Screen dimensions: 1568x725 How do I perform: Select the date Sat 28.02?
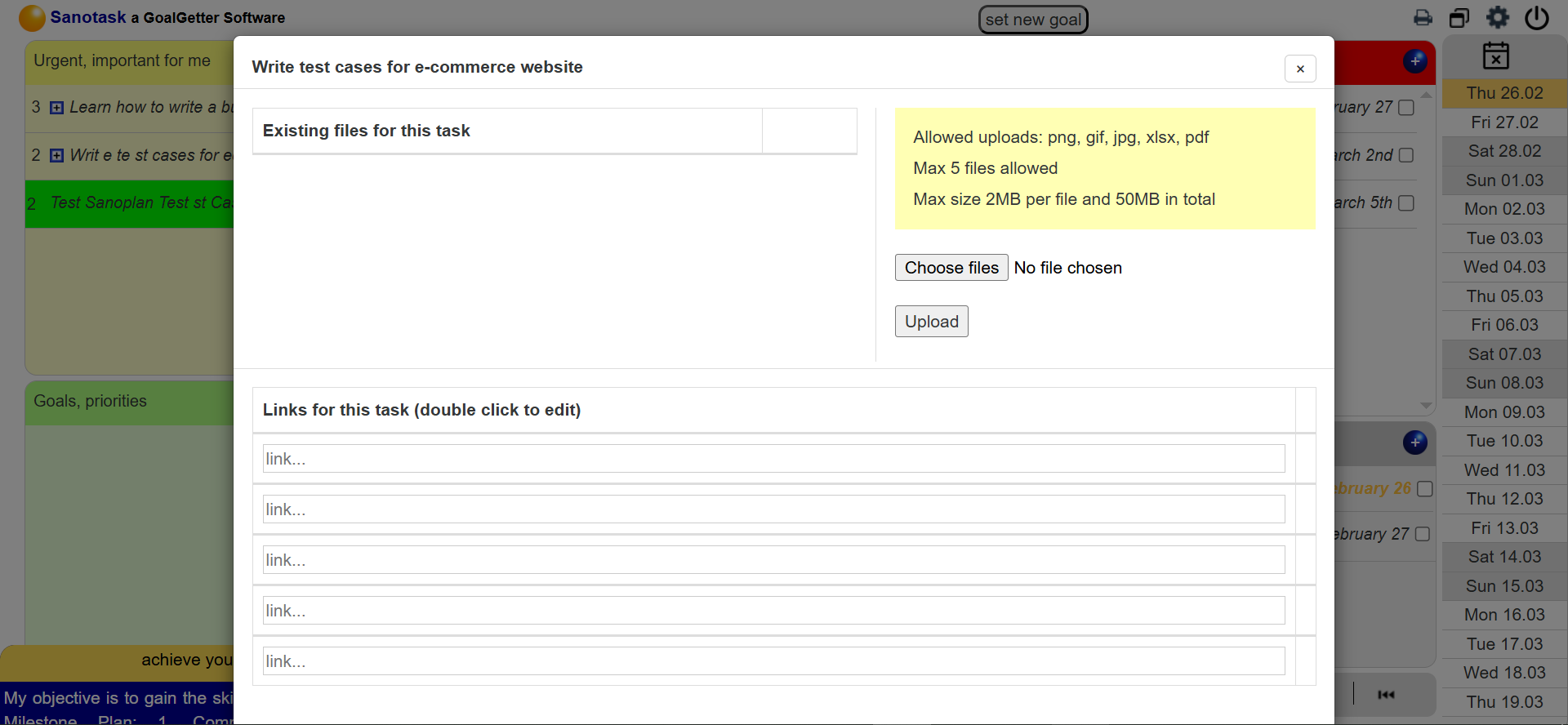[x=1504, y=151]
